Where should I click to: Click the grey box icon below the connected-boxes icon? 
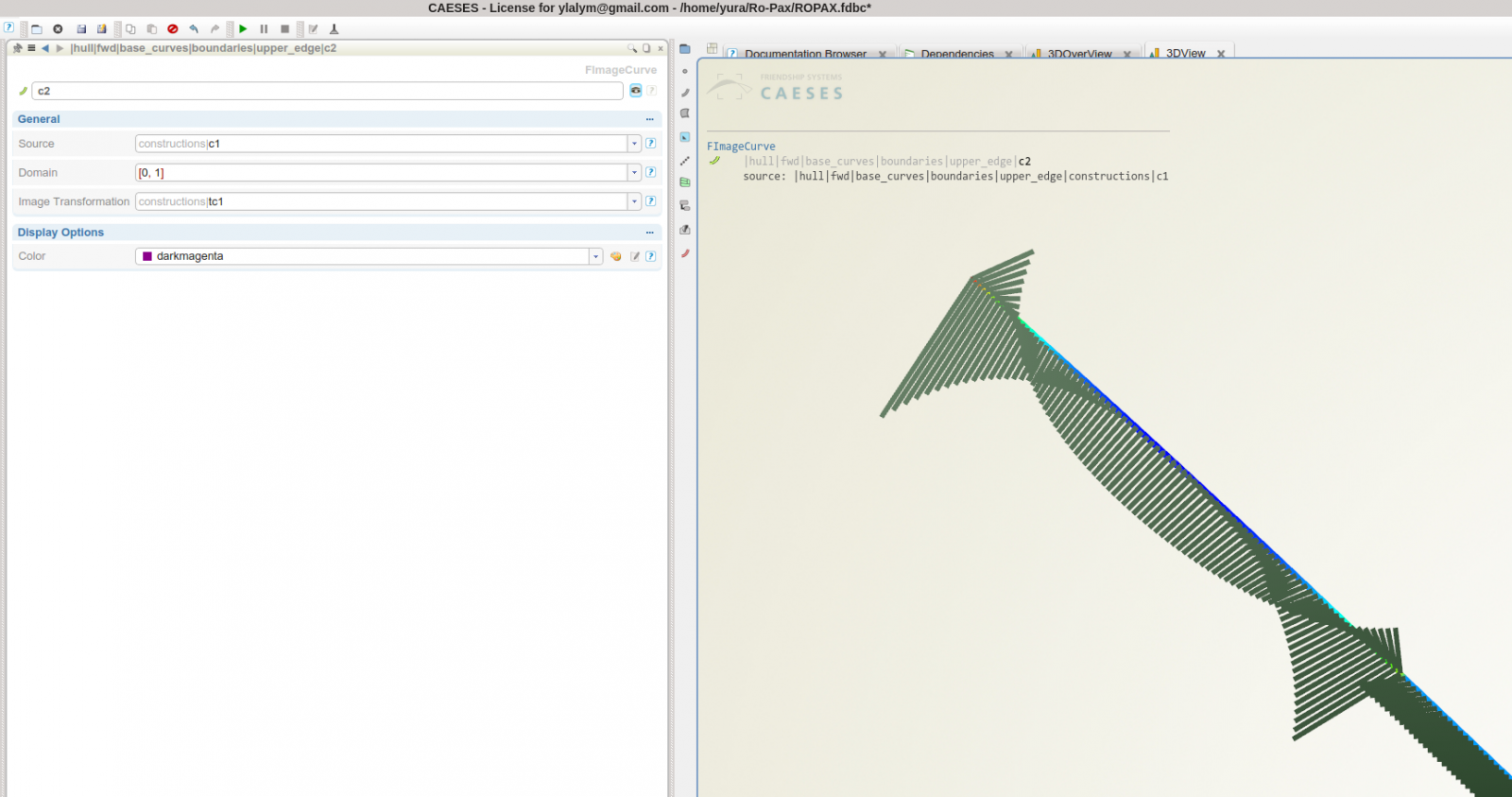685,230
